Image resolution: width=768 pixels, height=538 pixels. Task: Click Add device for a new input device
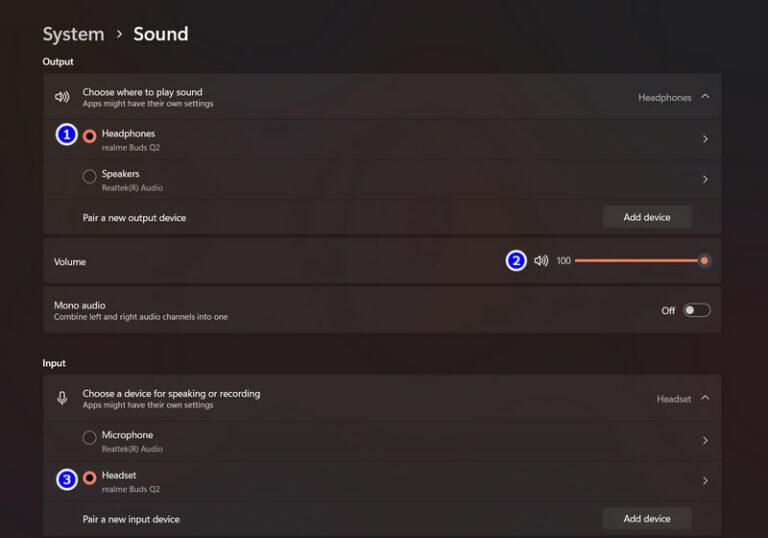click(x=647, y=518)
